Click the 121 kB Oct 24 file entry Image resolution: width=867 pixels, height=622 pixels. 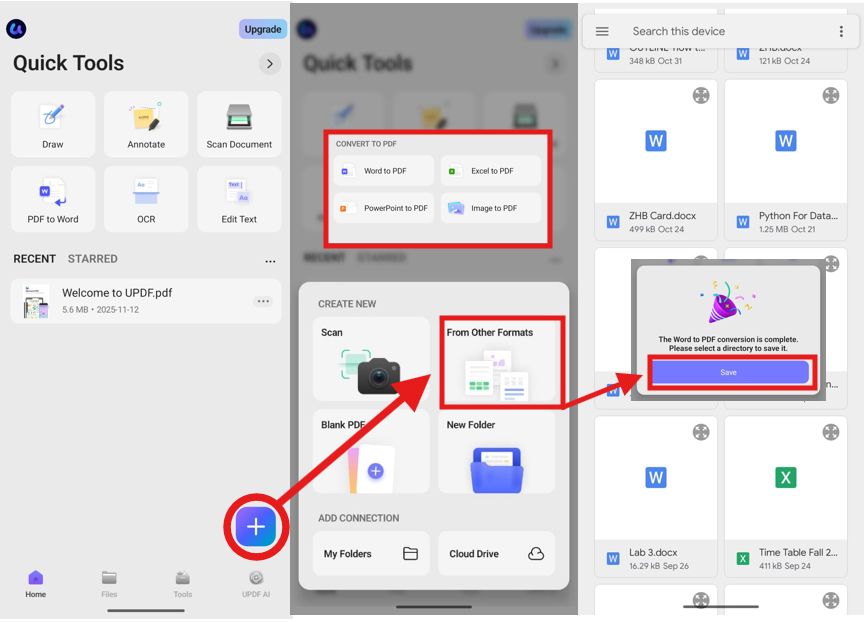(x=786, y=58)
